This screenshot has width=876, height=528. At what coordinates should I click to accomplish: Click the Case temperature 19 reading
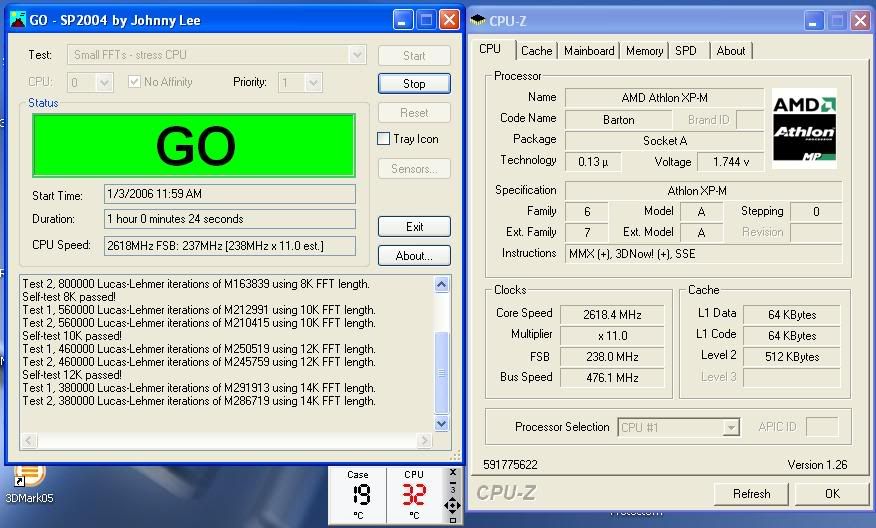(x=361, y=495)
